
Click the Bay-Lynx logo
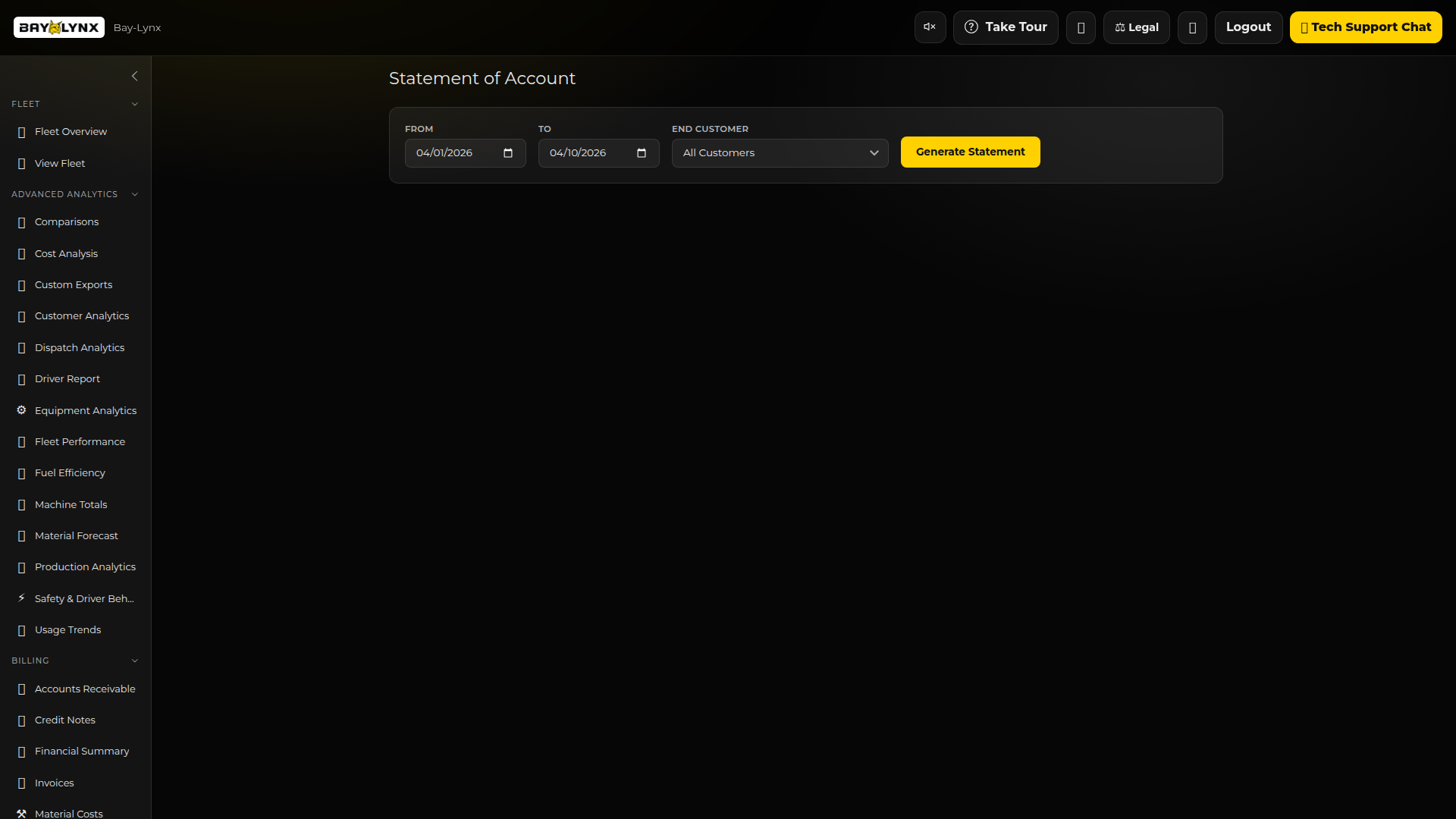[59, 27]
